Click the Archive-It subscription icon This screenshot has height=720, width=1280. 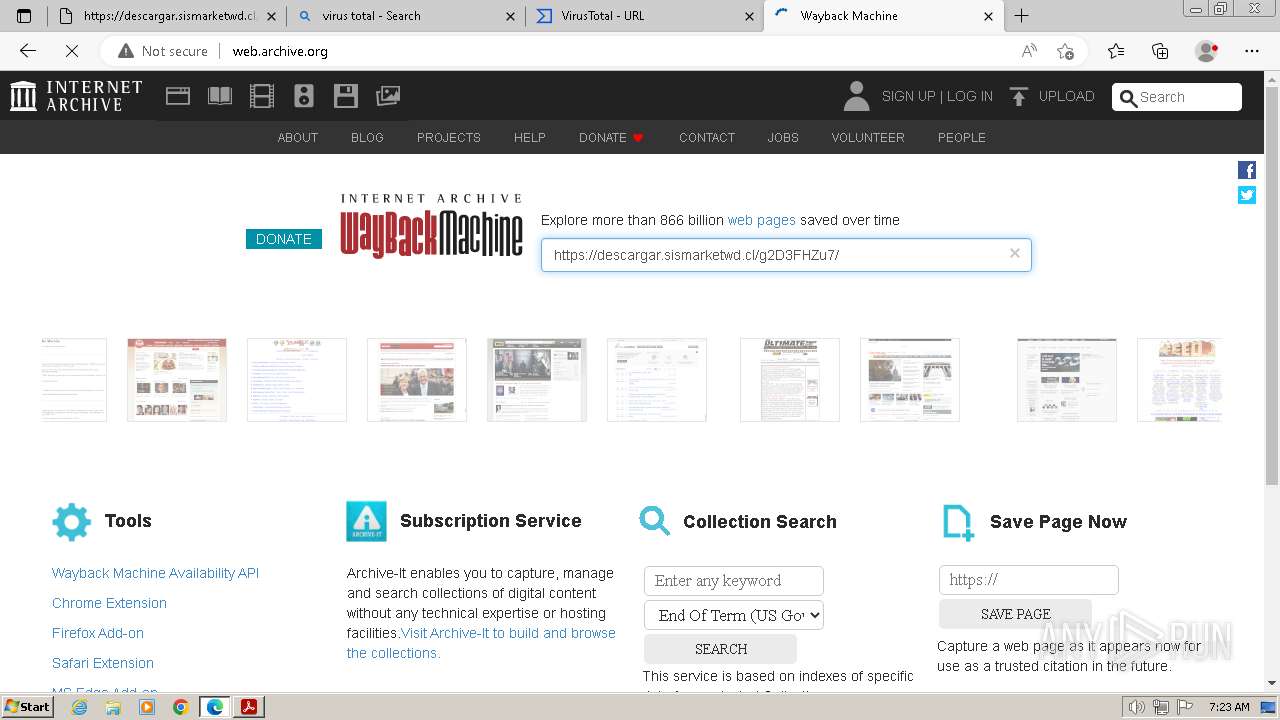coord(366,521)
